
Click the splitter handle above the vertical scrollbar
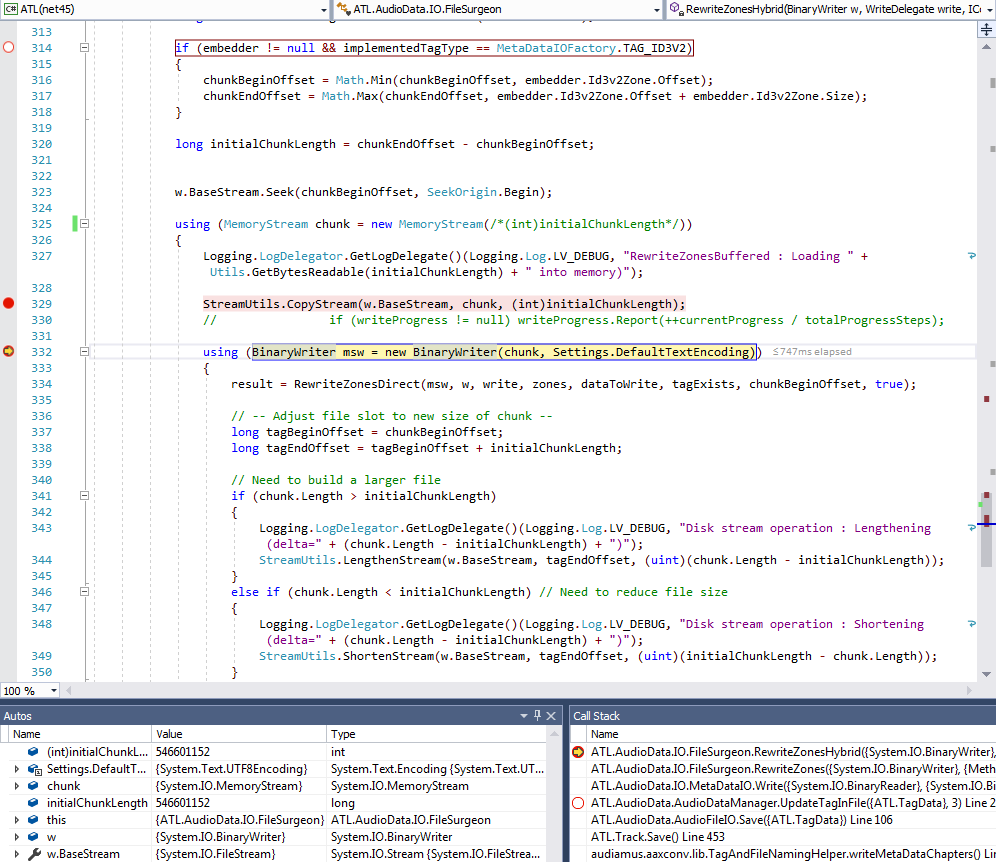[x=985, y=30]
